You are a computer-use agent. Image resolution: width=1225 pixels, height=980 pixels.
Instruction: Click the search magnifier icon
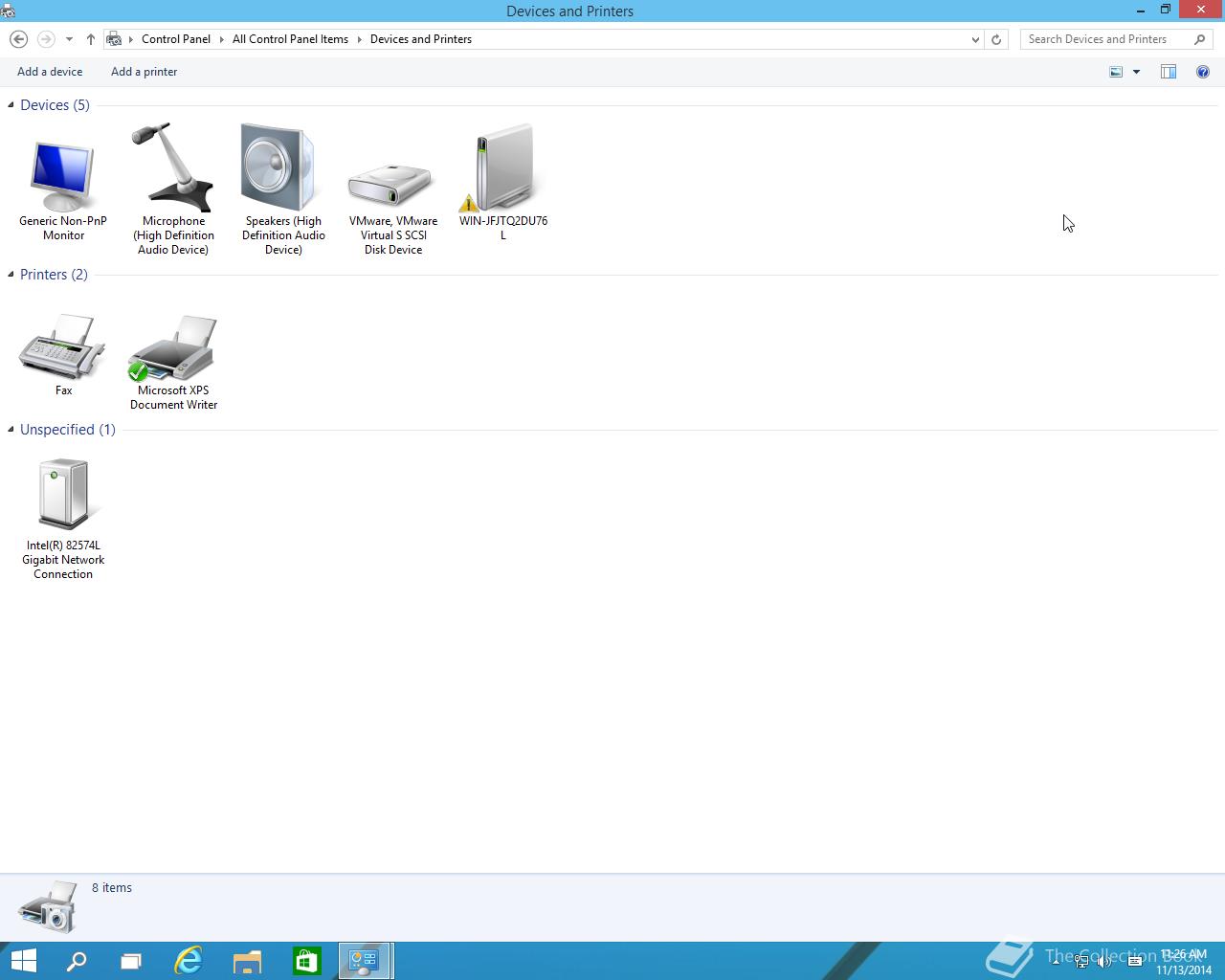[1200, 39]
